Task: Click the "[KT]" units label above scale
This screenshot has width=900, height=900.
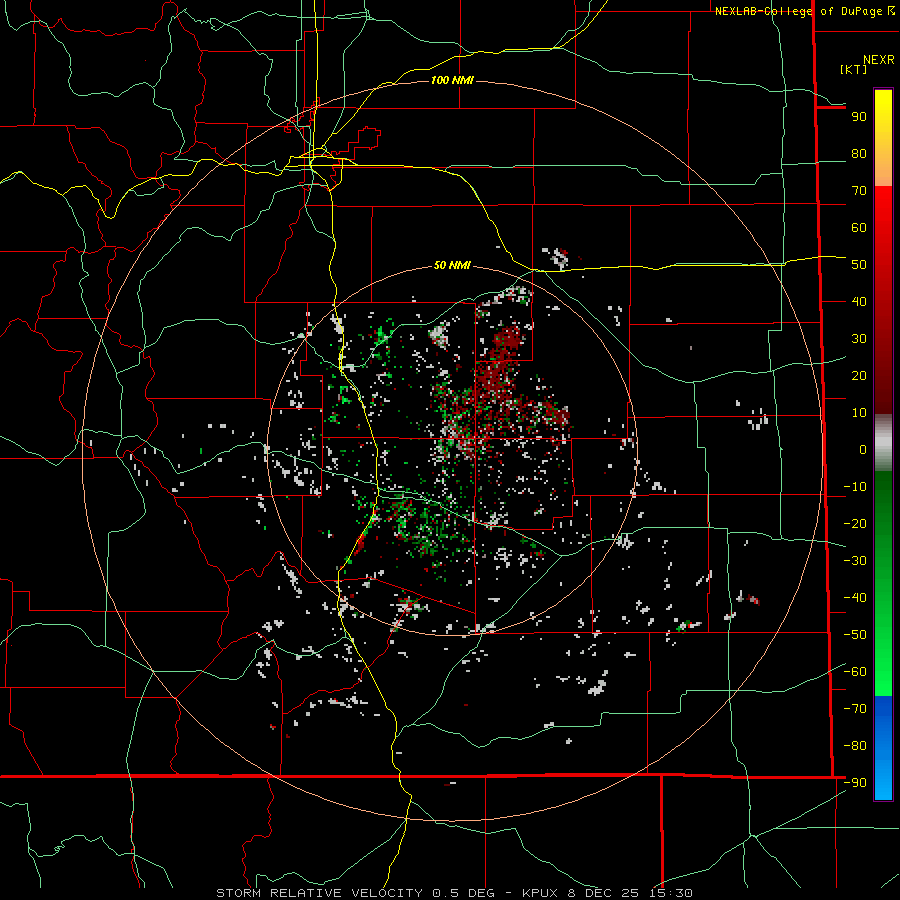Action: [x=854, y=69]
